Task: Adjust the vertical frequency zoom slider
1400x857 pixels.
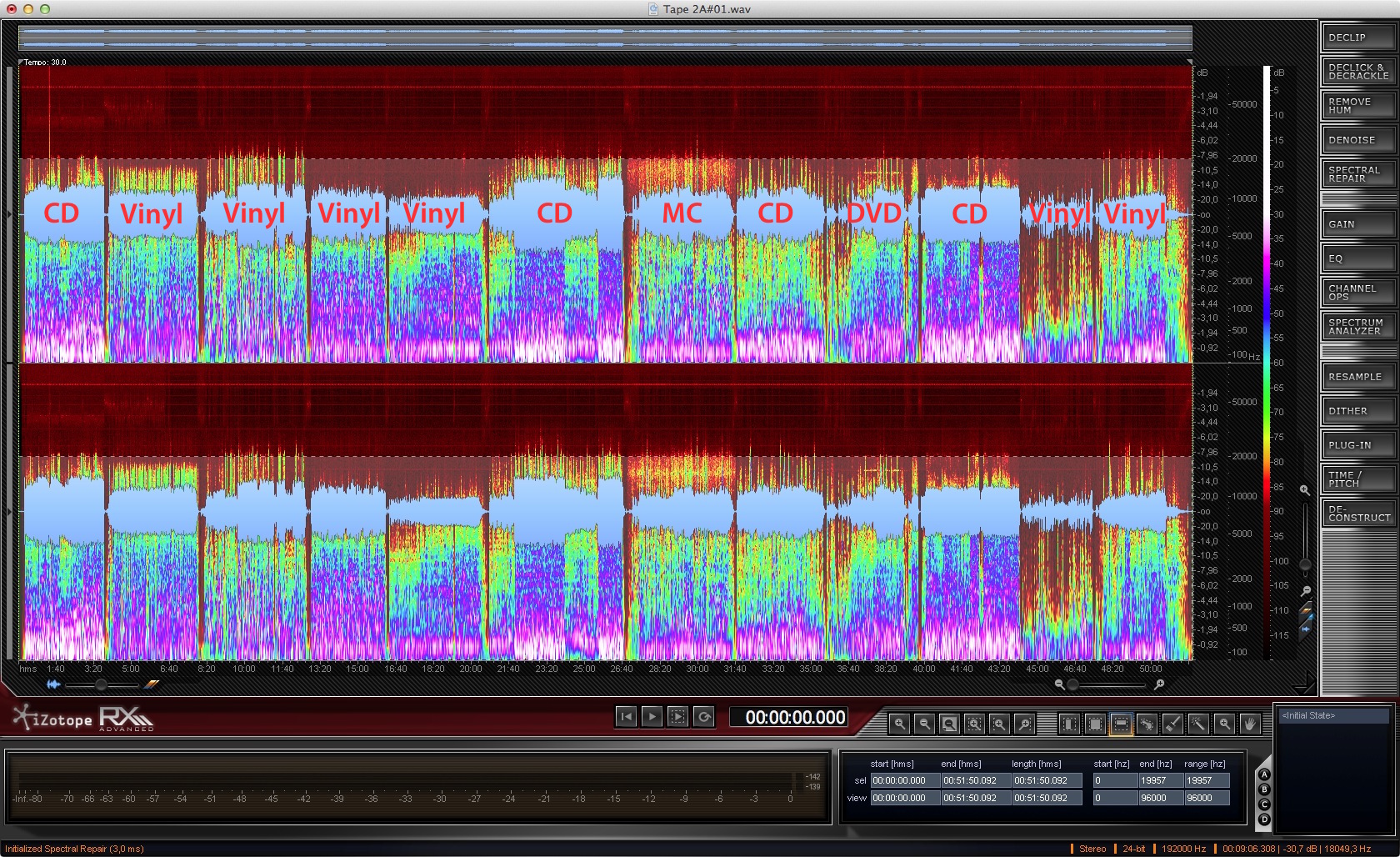Action: (x=1305, y=539)
